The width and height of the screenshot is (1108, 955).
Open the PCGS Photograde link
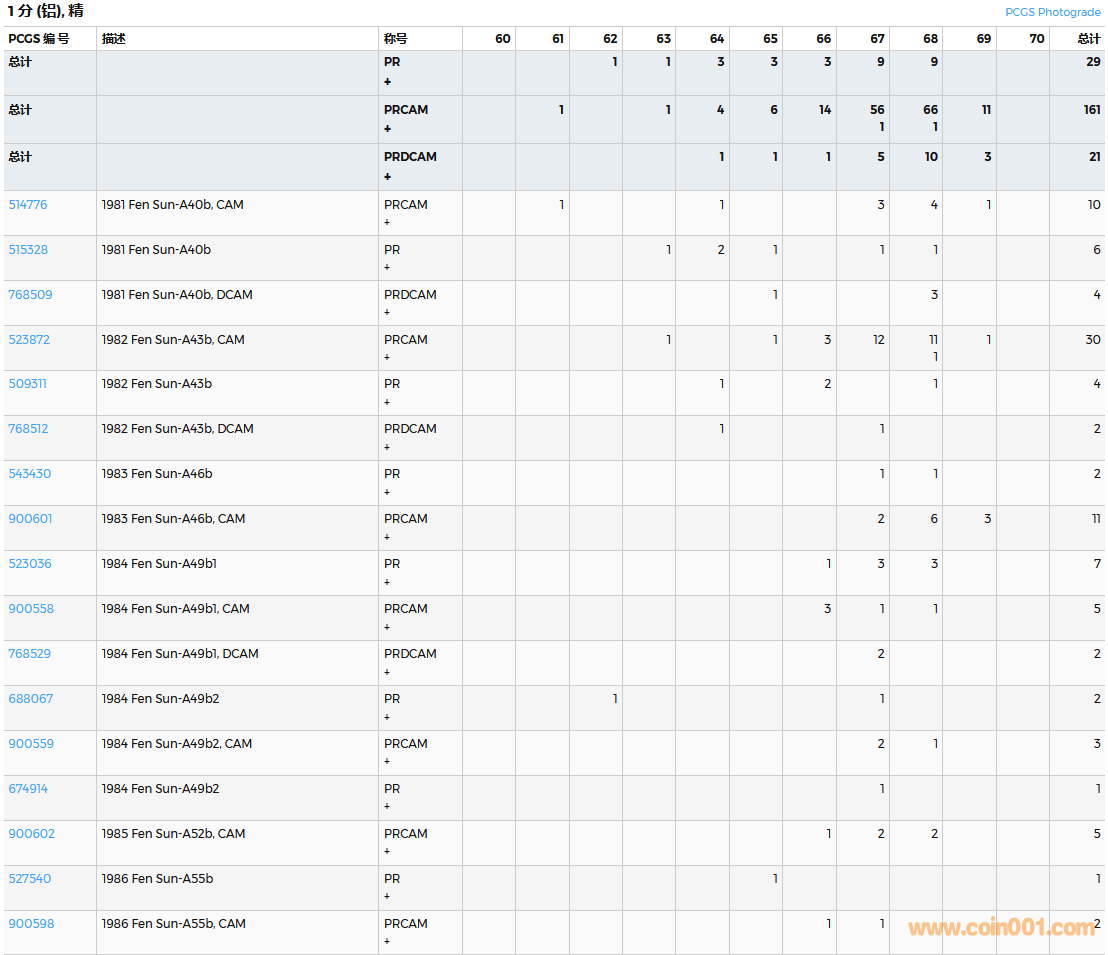pyautogui.click(x=1052, y=12)
